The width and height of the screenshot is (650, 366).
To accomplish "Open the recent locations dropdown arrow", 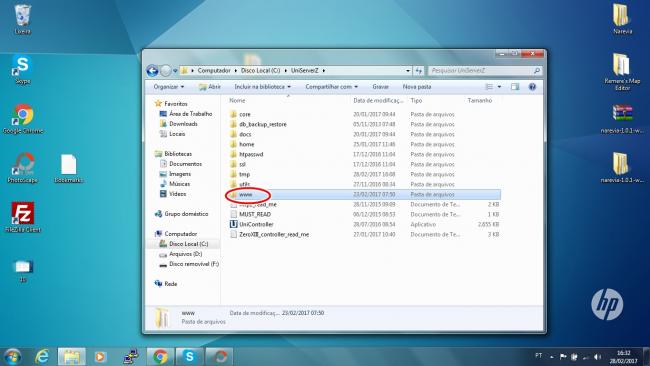I will [x=175, y=71].
